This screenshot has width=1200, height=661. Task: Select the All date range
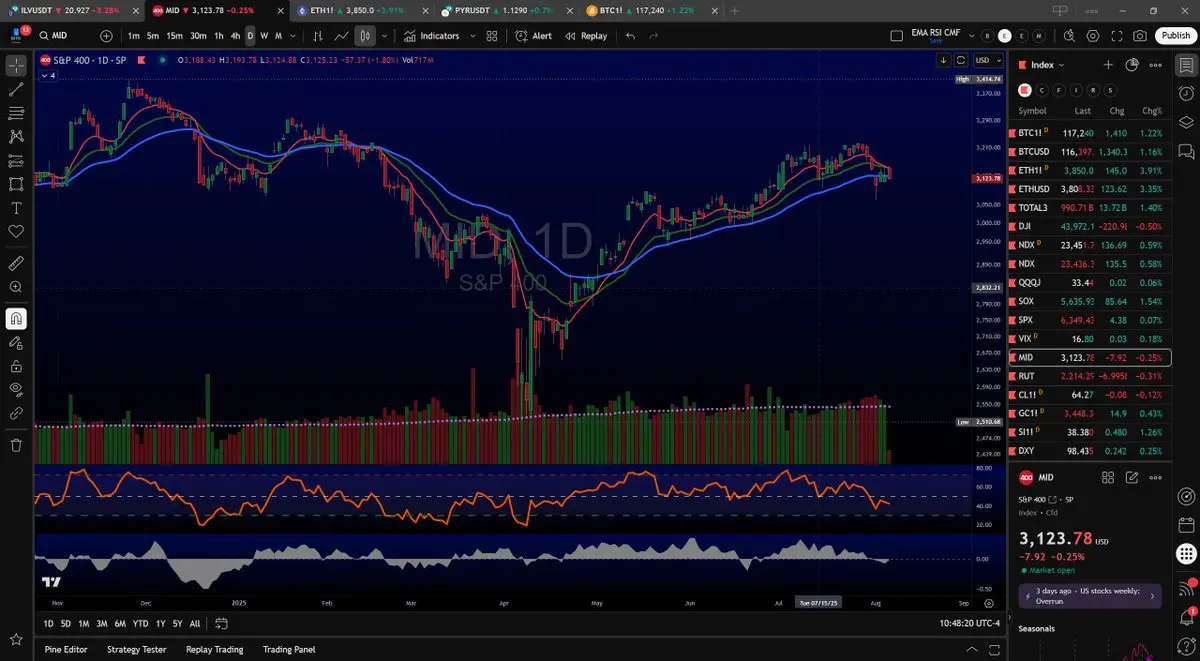click(x=195, y=623)
